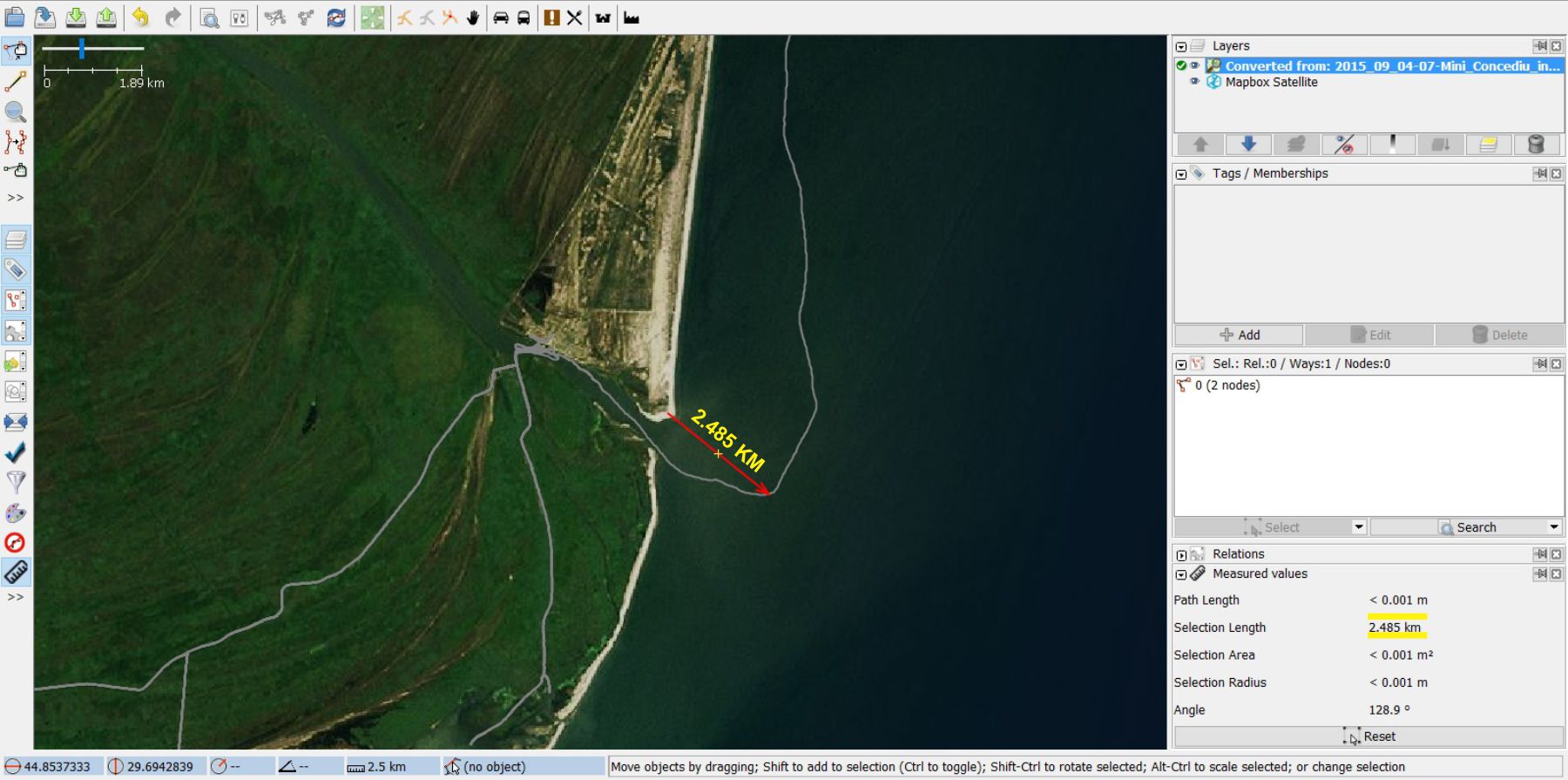
Task: Open the map paint styles palette icon
Action: 16,512
